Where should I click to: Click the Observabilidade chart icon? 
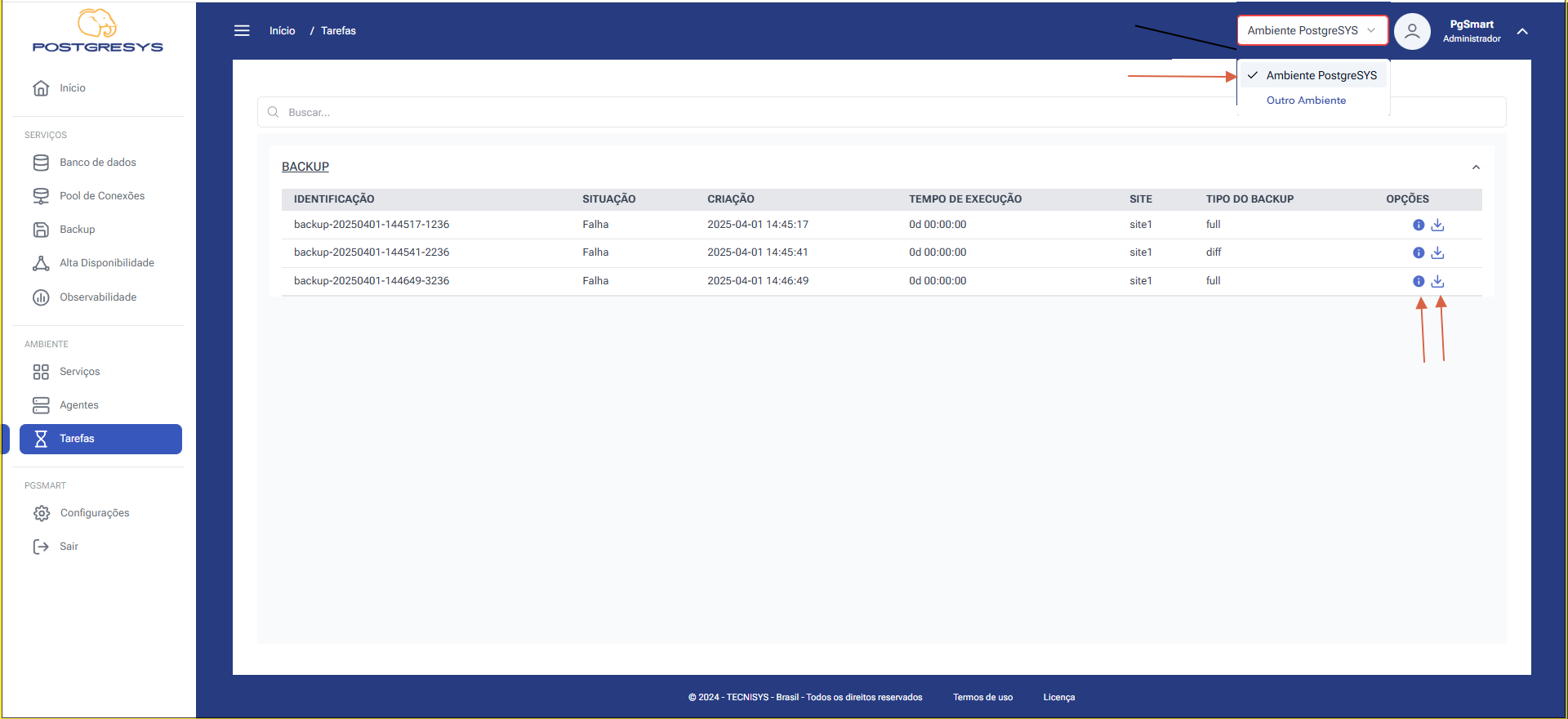click(x=41, y=297)
